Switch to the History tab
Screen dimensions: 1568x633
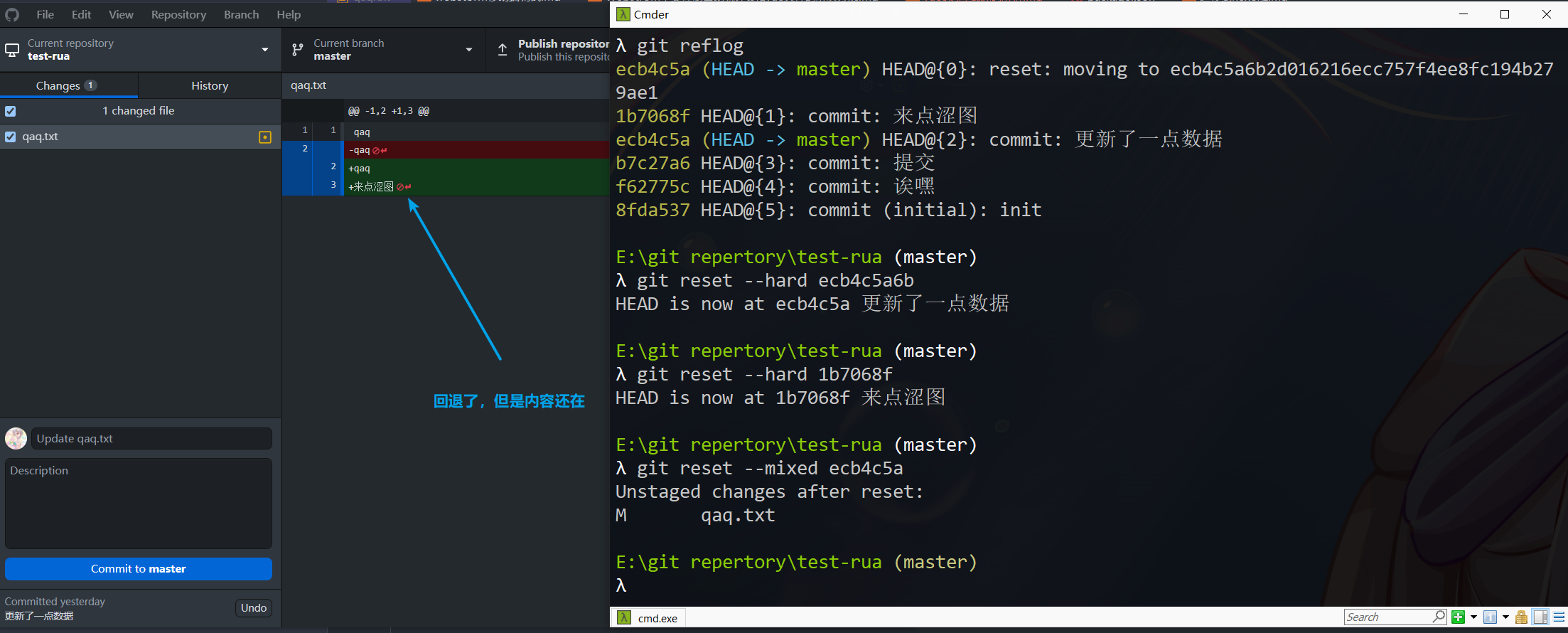tap(210, 85)
